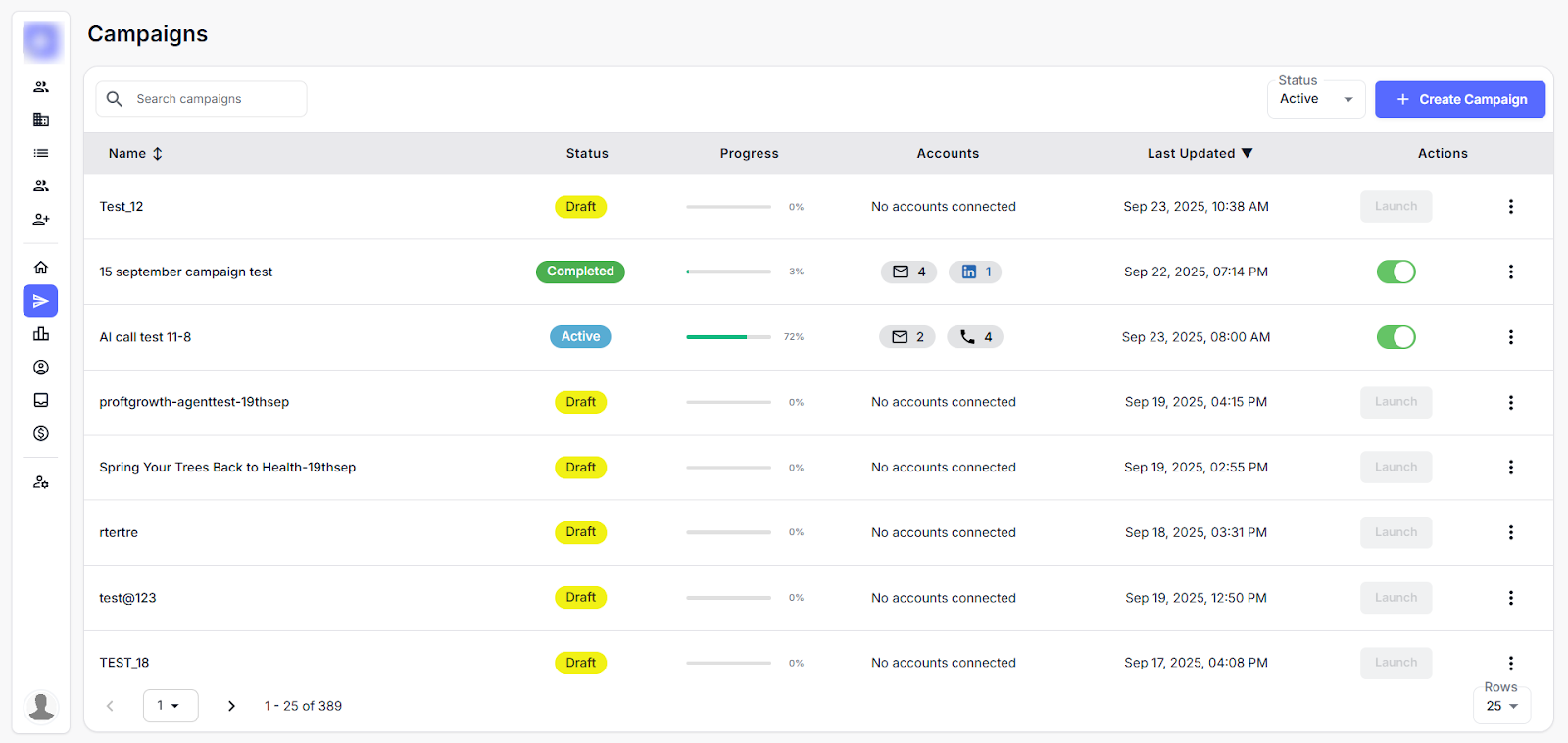Toggle off 15 september campaign test switch

pos(1396,272)
